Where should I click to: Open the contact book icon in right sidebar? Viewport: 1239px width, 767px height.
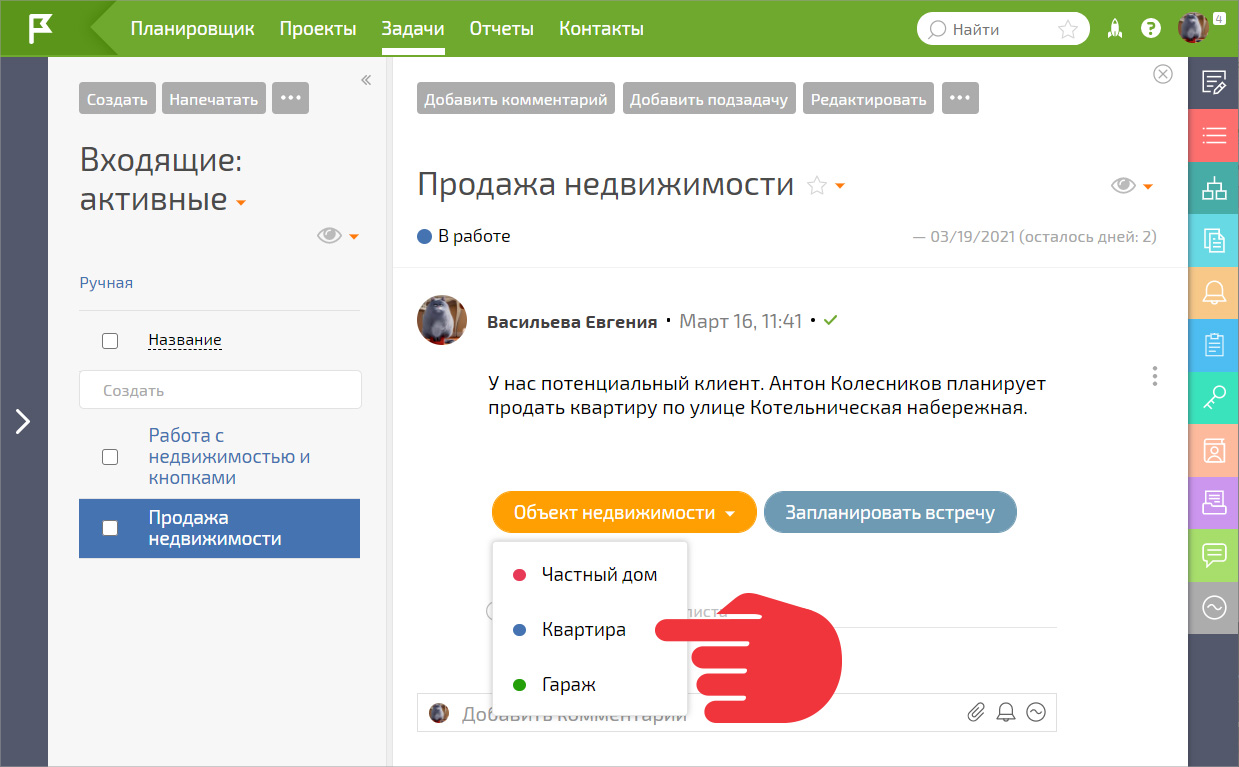pos(1214,450)
